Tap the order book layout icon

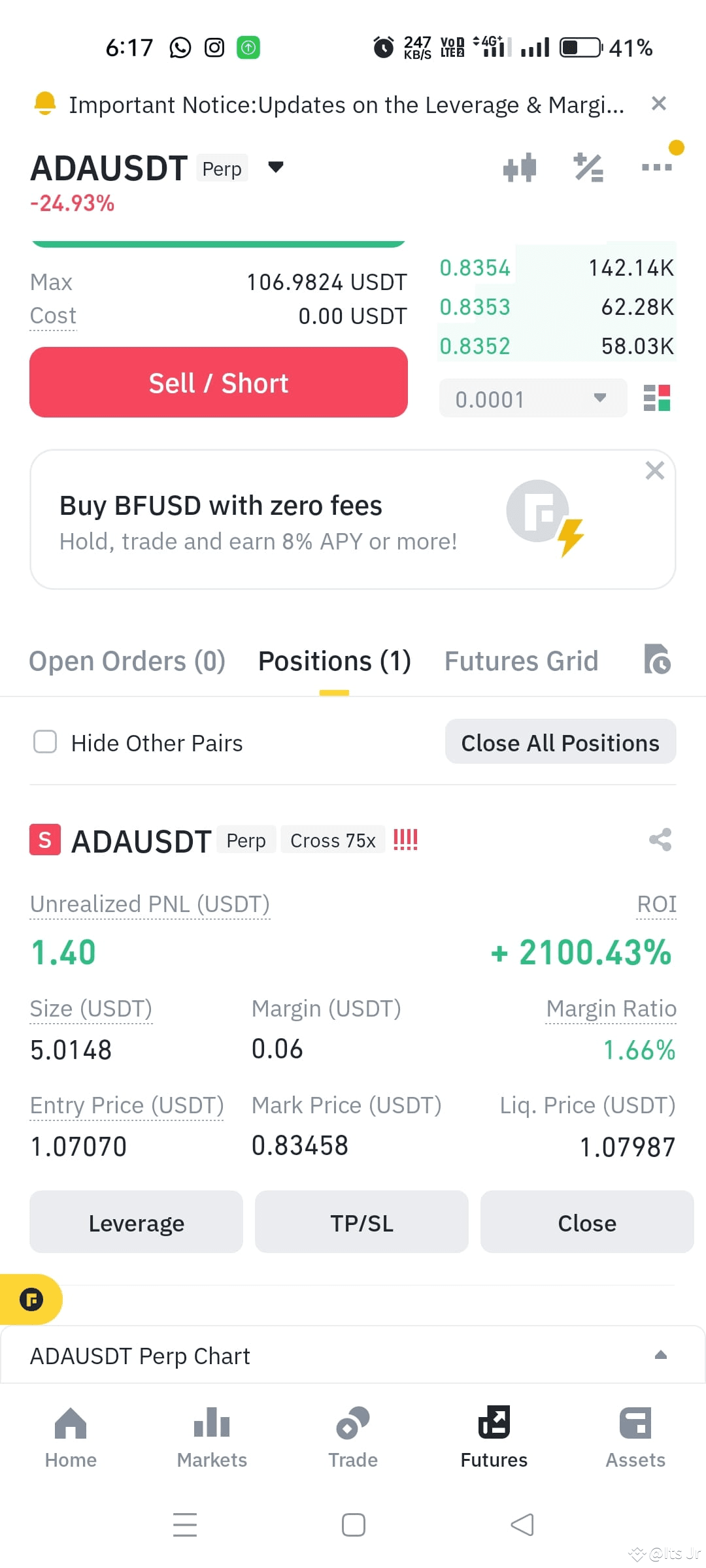(657, 398)
